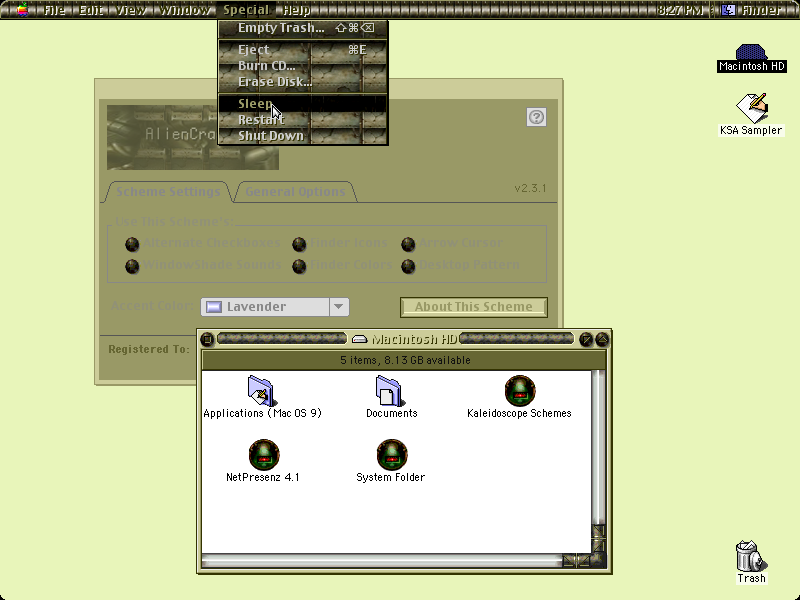Click the About This Scheme button
The height and width of the screenshot is (600, 800).
coord(473,307)
